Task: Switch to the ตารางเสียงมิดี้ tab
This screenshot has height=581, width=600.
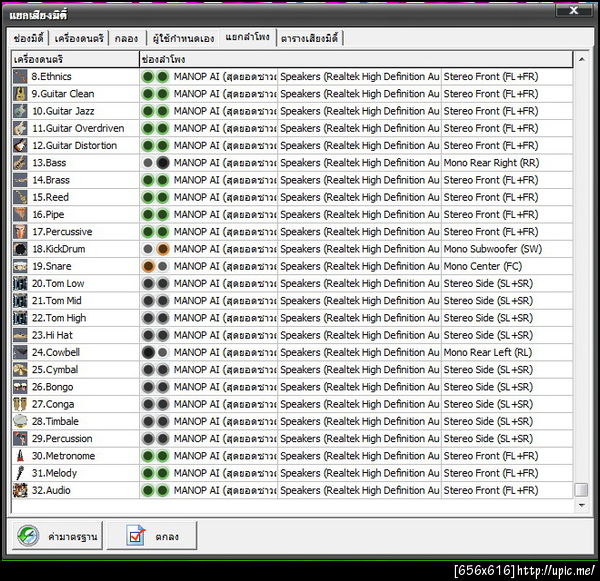Action: coord(309,38)
